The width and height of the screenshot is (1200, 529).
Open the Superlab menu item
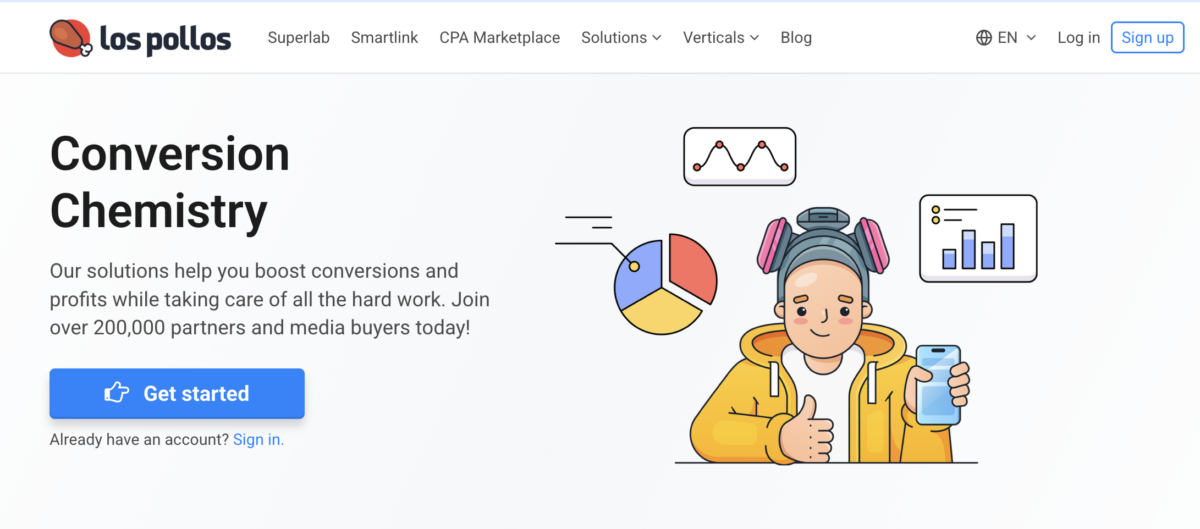tap(298, 38)
